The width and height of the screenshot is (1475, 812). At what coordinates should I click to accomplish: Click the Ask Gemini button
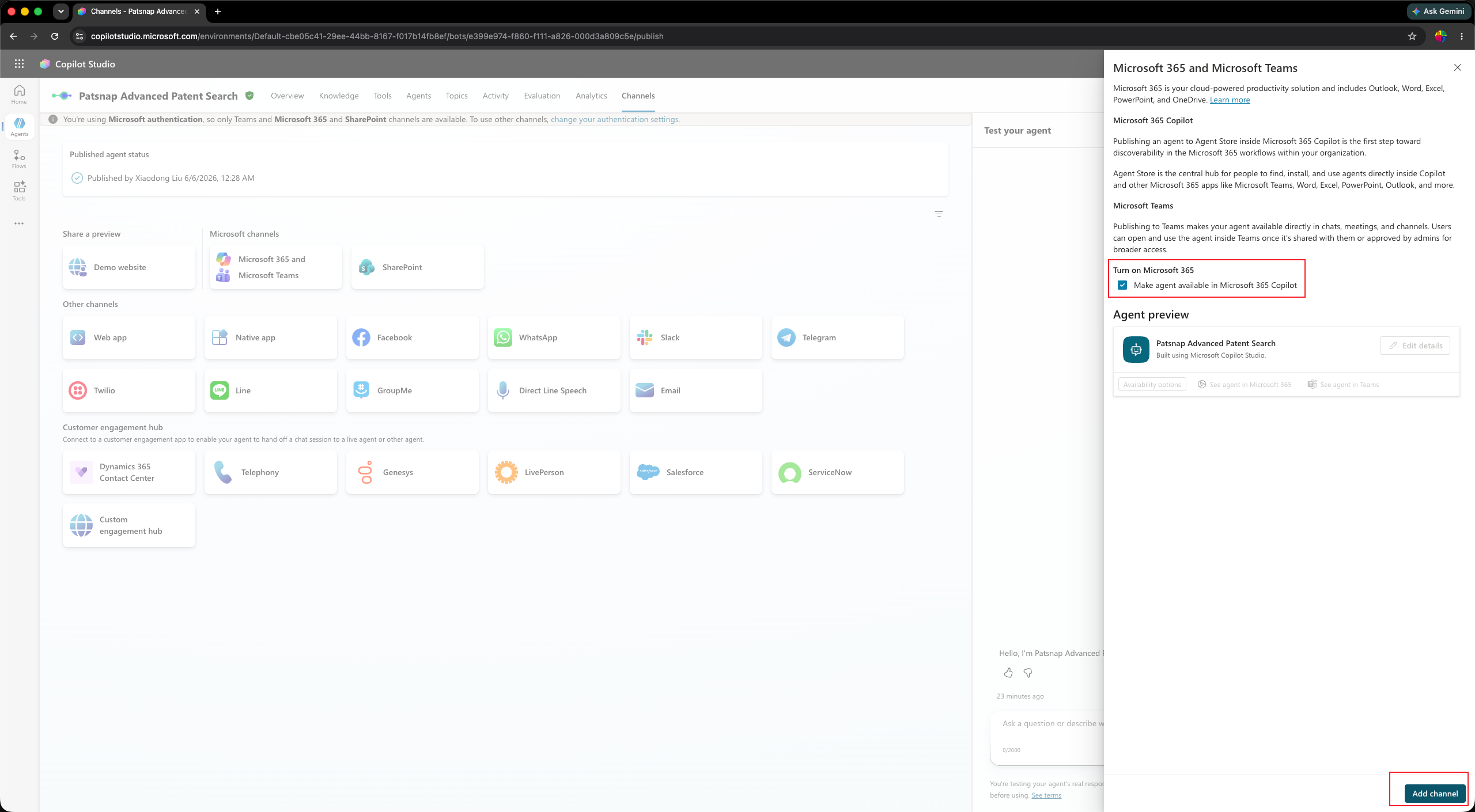(x=1439, y=11)
